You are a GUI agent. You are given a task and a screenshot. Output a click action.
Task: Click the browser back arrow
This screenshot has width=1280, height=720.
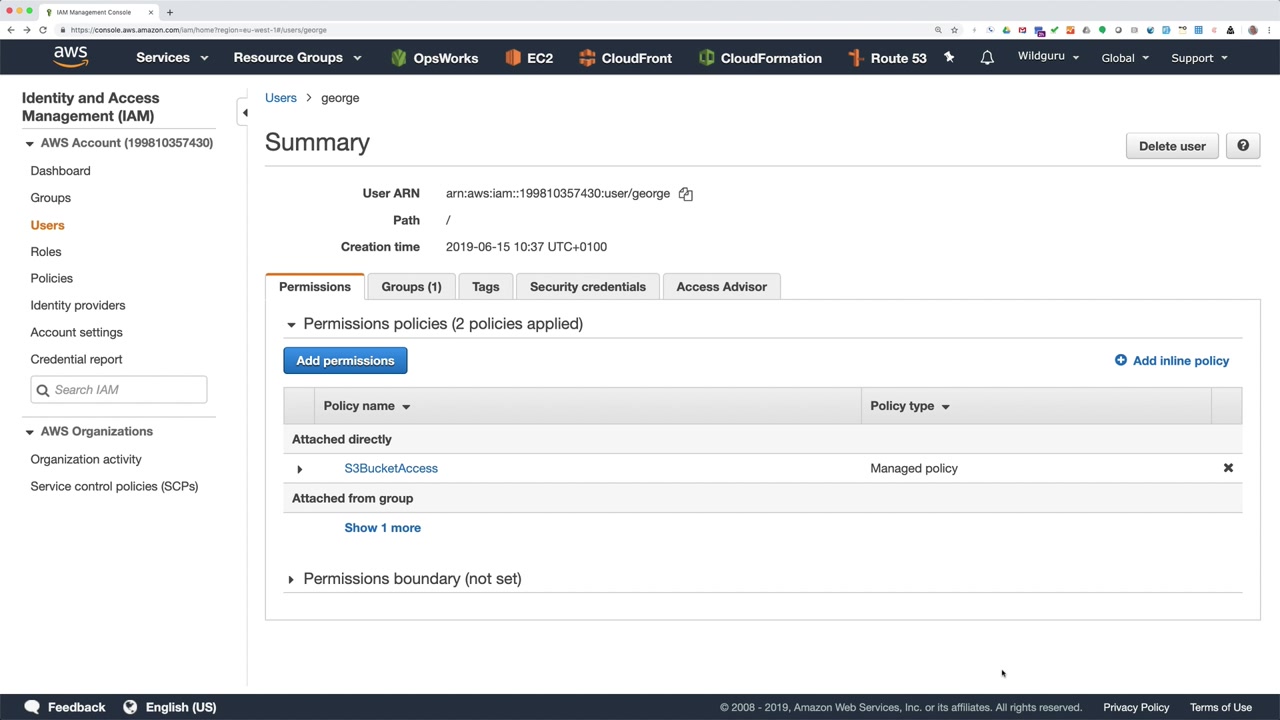[x=11, y=30]
